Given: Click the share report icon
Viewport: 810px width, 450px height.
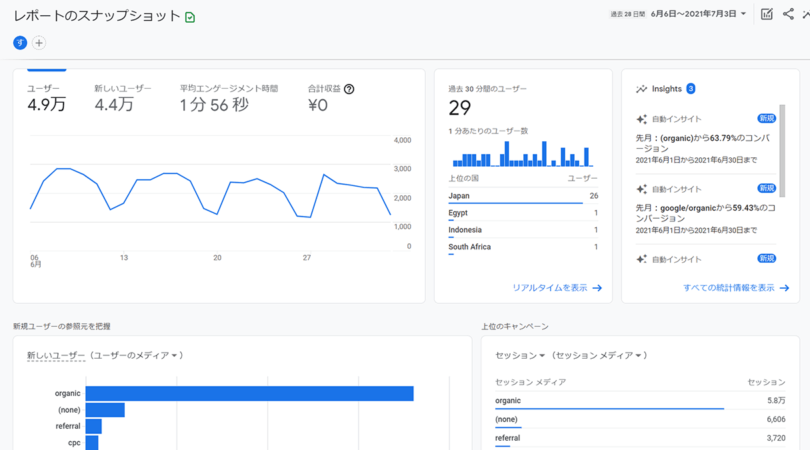Looking at the screenshot, I should tap(788, 14).
